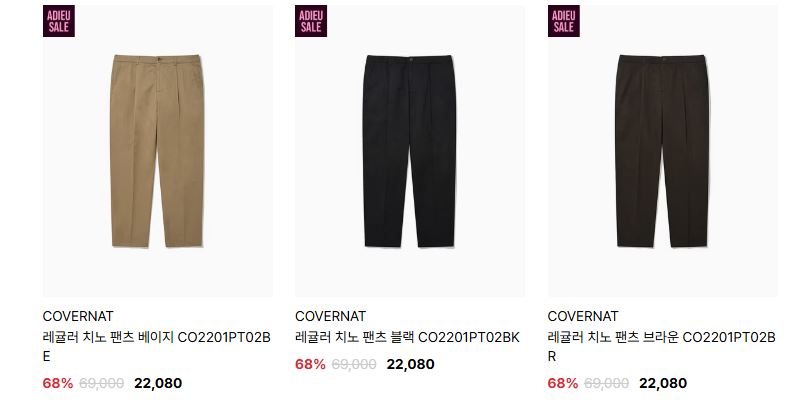
Task: Click the 68% discount label on beige pants
Action: [x=58, y=383]
